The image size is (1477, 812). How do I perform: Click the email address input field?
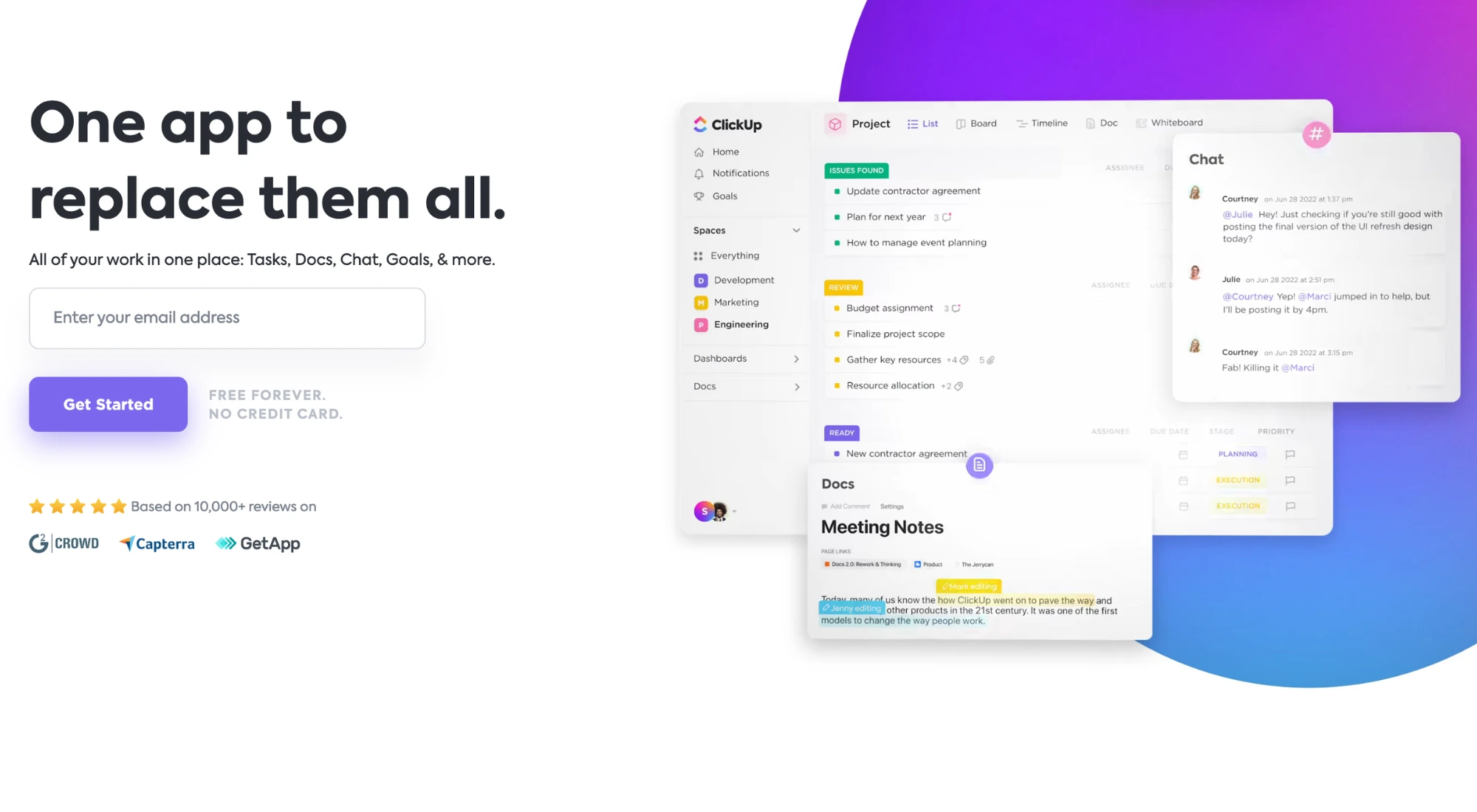coord(227,317)
